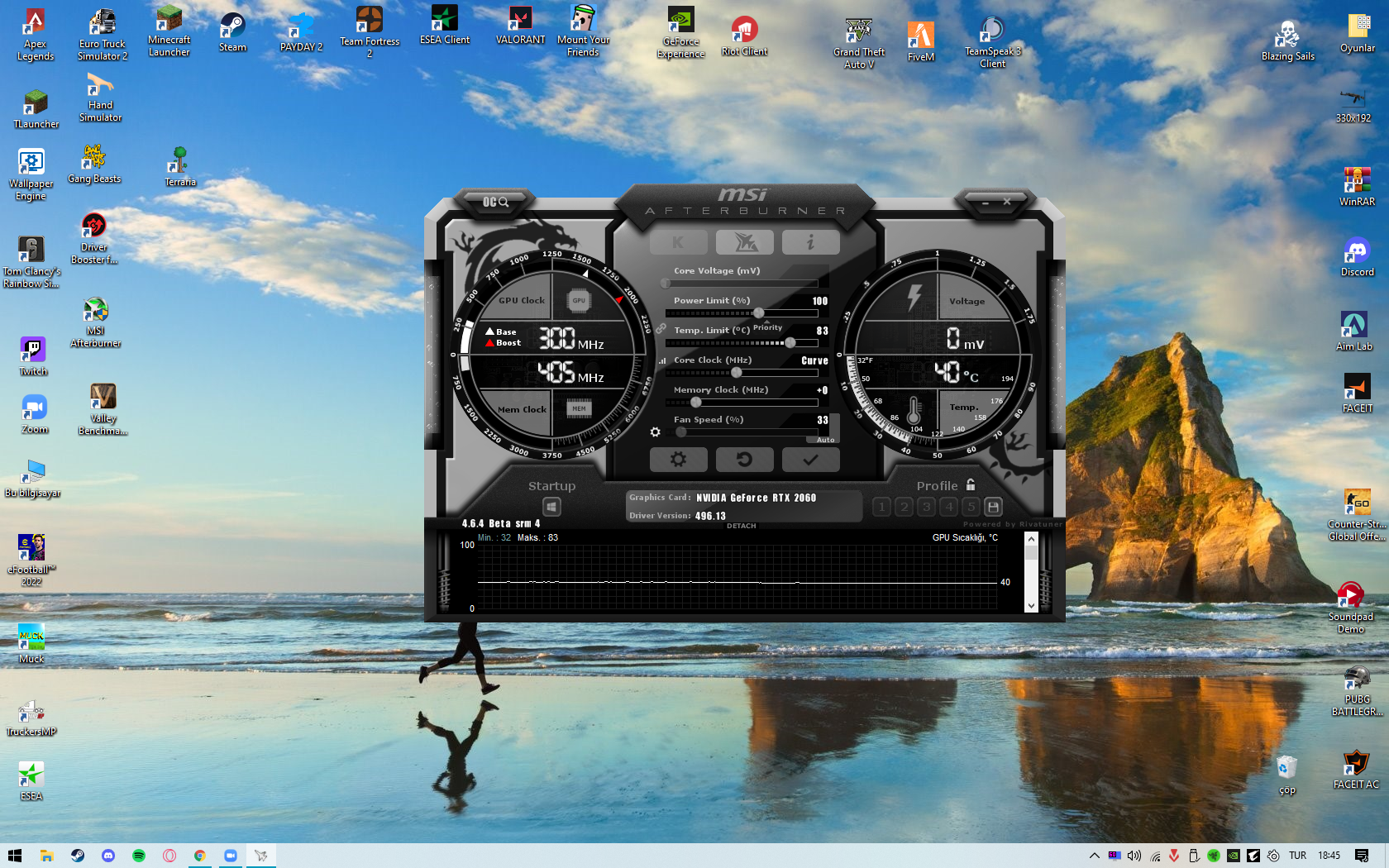This screenshot has width=1389, height=868.
Task: Click the TUR language indicator
Action: click(1298, 856)
